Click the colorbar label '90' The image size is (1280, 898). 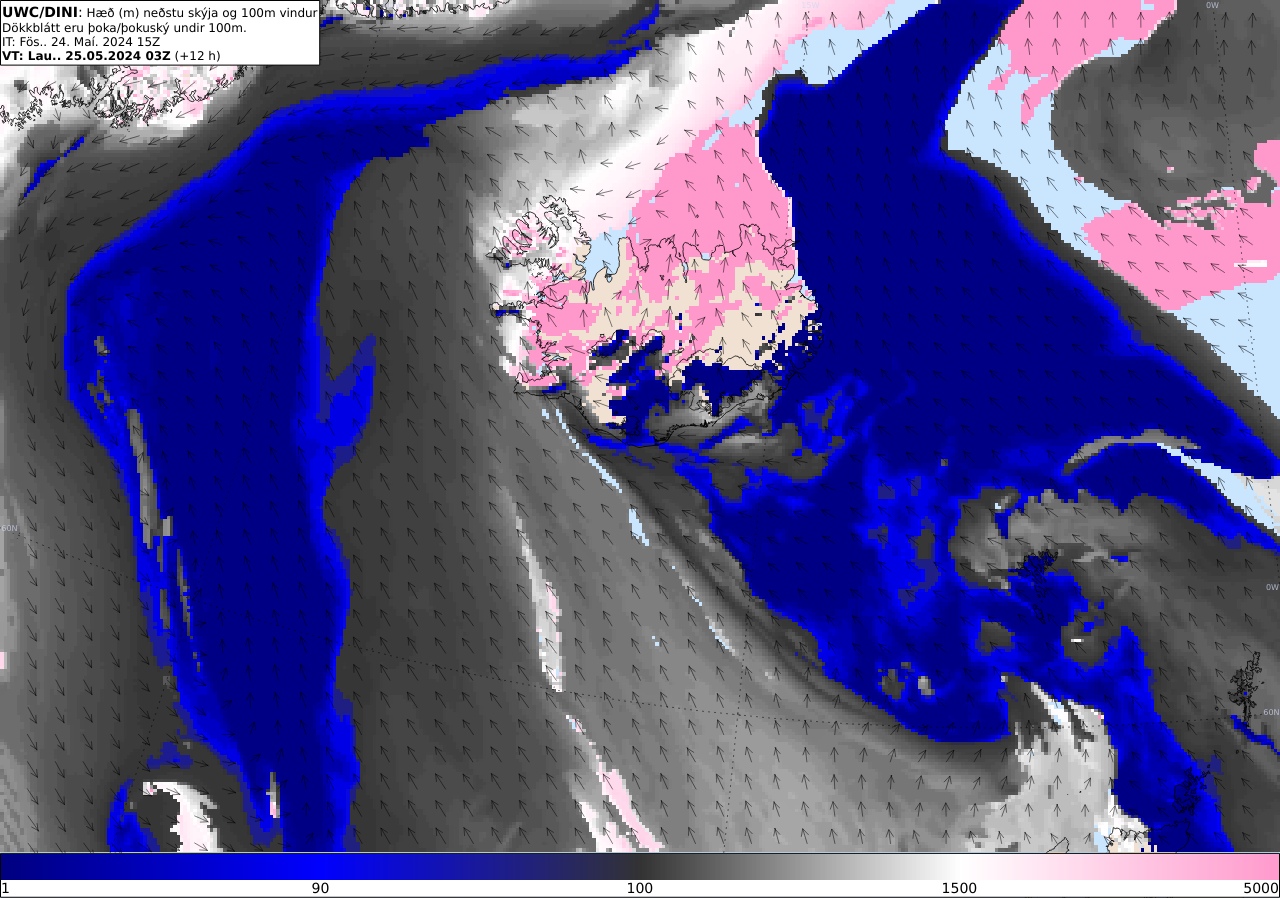[x=320, y=888]
